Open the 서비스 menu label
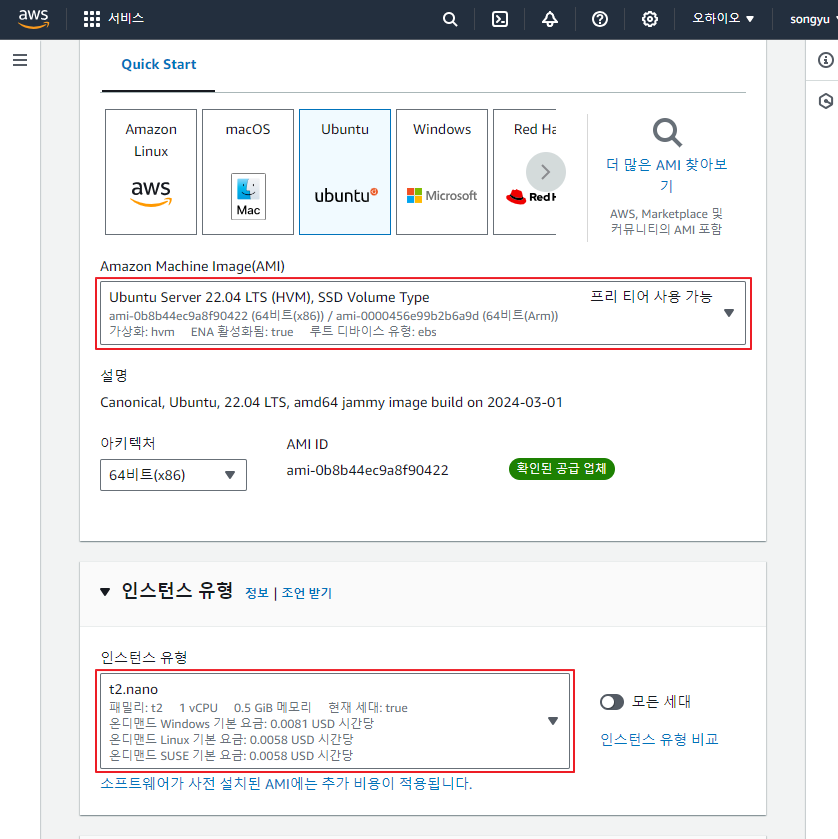The width and height of the screenshot is (838, 839). point(126,19)
